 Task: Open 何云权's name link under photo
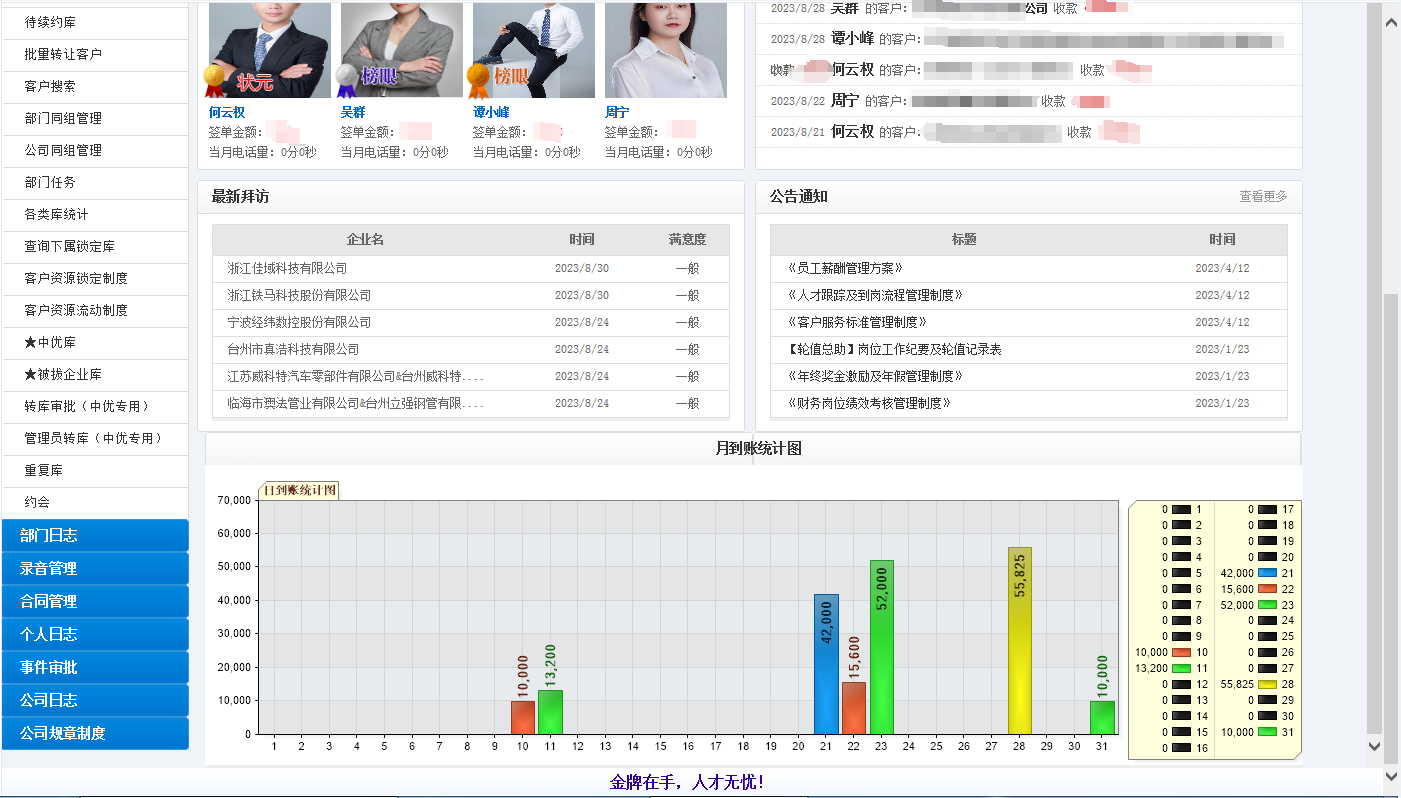(226, 112)
